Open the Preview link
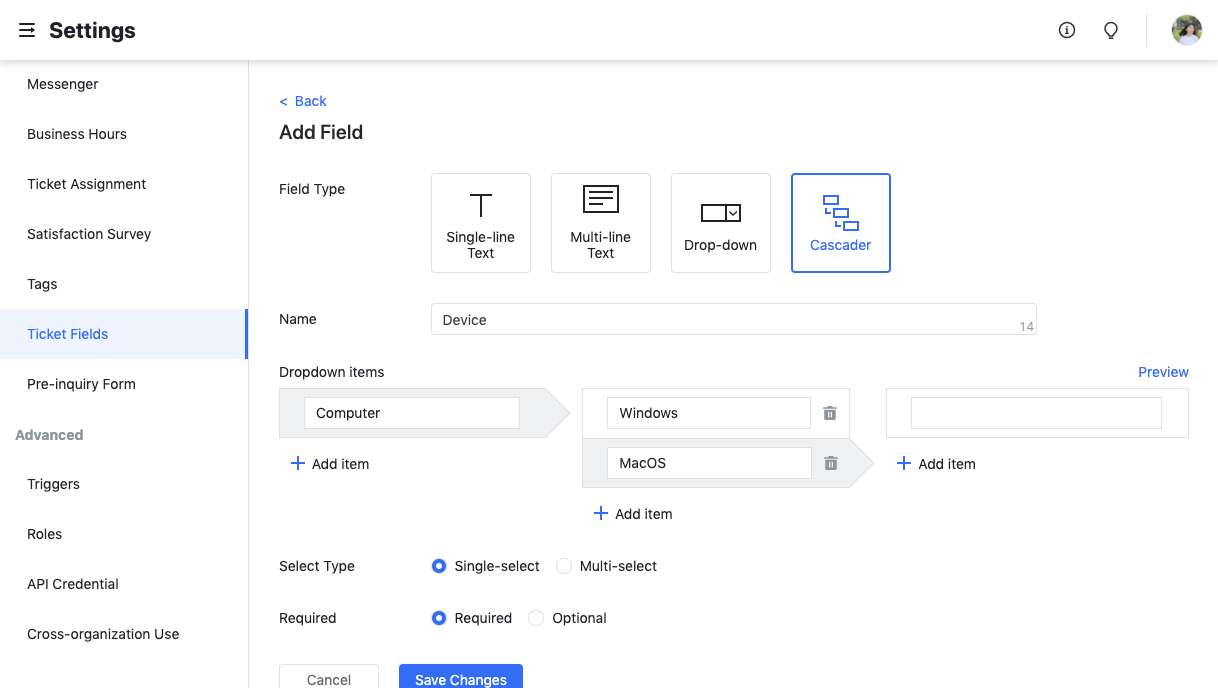 [1163, 372]
